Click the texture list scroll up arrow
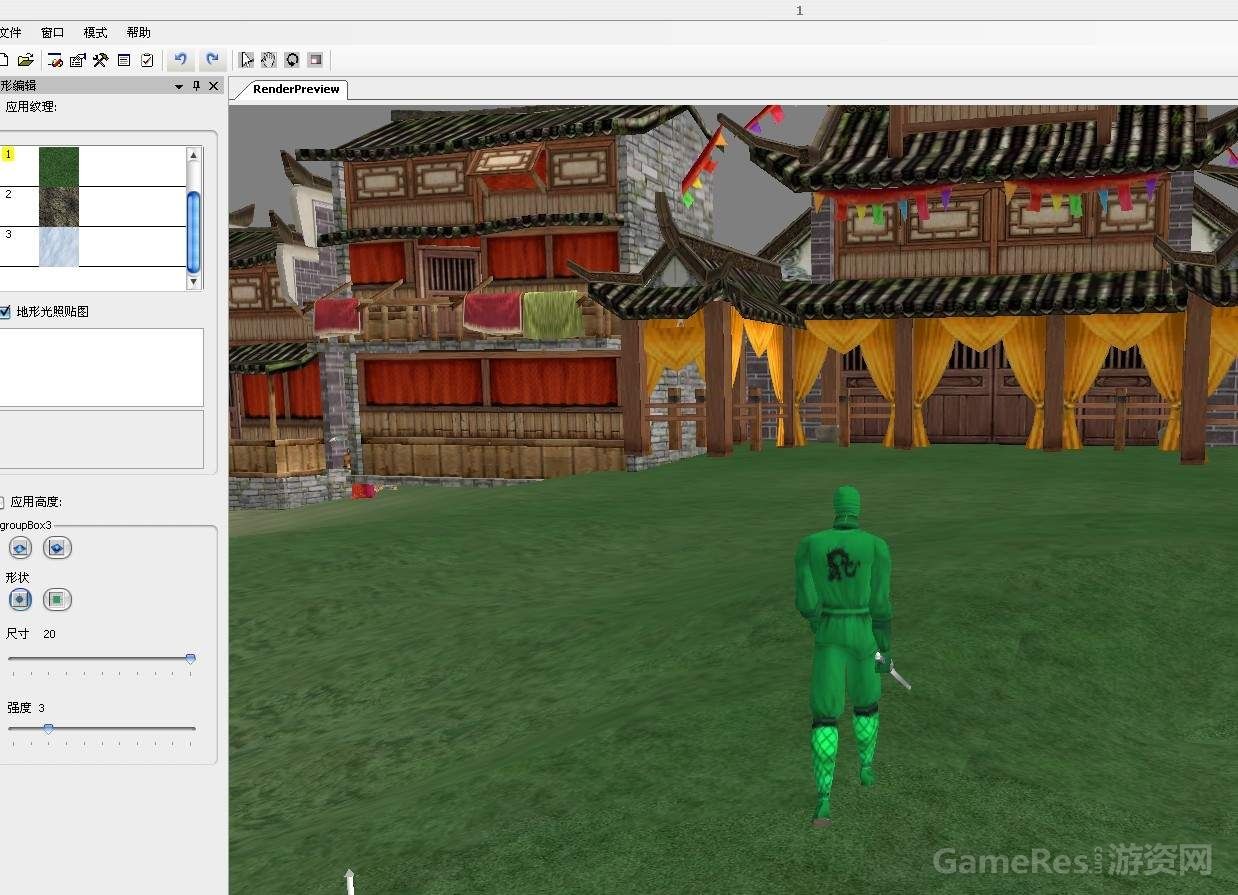Viewport: 1238px width, 895px height. coord(194,155)
